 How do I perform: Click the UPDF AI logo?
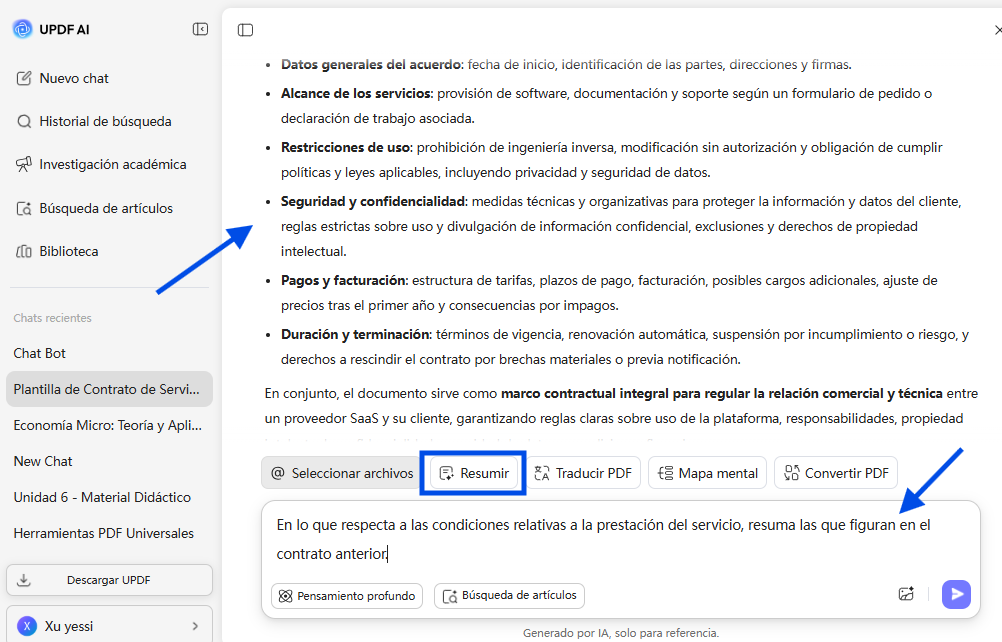tap(47, 29)
